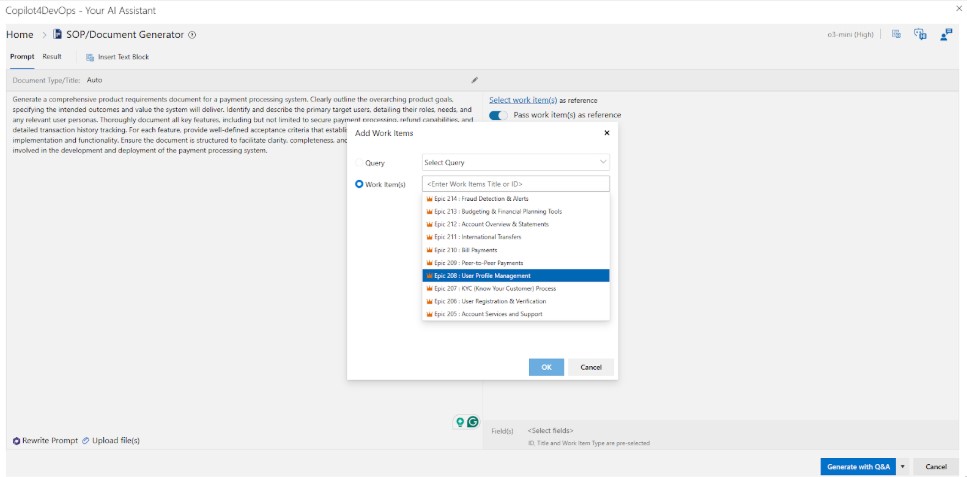Viewport: 967px width, 477px height.
Task: Edit document title with the pencil icon
Action: click(475, 80)
